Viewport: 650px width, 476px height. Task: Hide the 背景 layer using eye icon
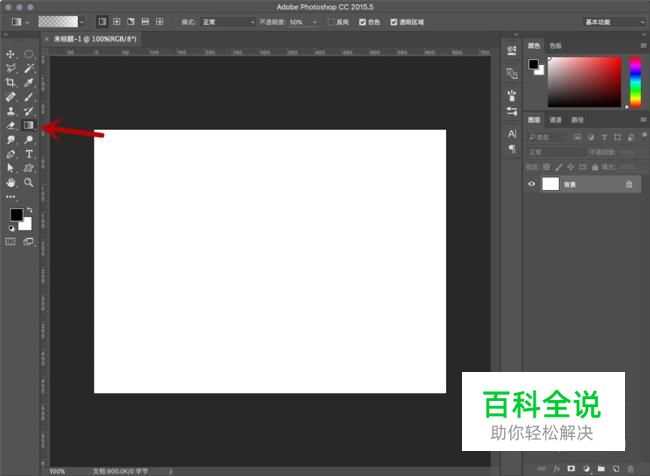tap(532, 184)
